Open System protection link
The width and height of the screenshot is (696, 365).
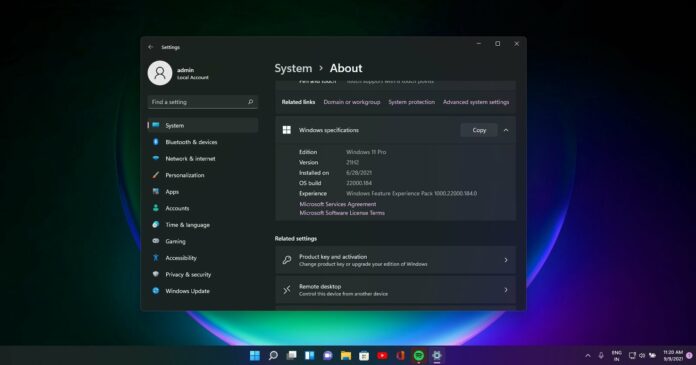pyautogui.click(x=411, y=102)
